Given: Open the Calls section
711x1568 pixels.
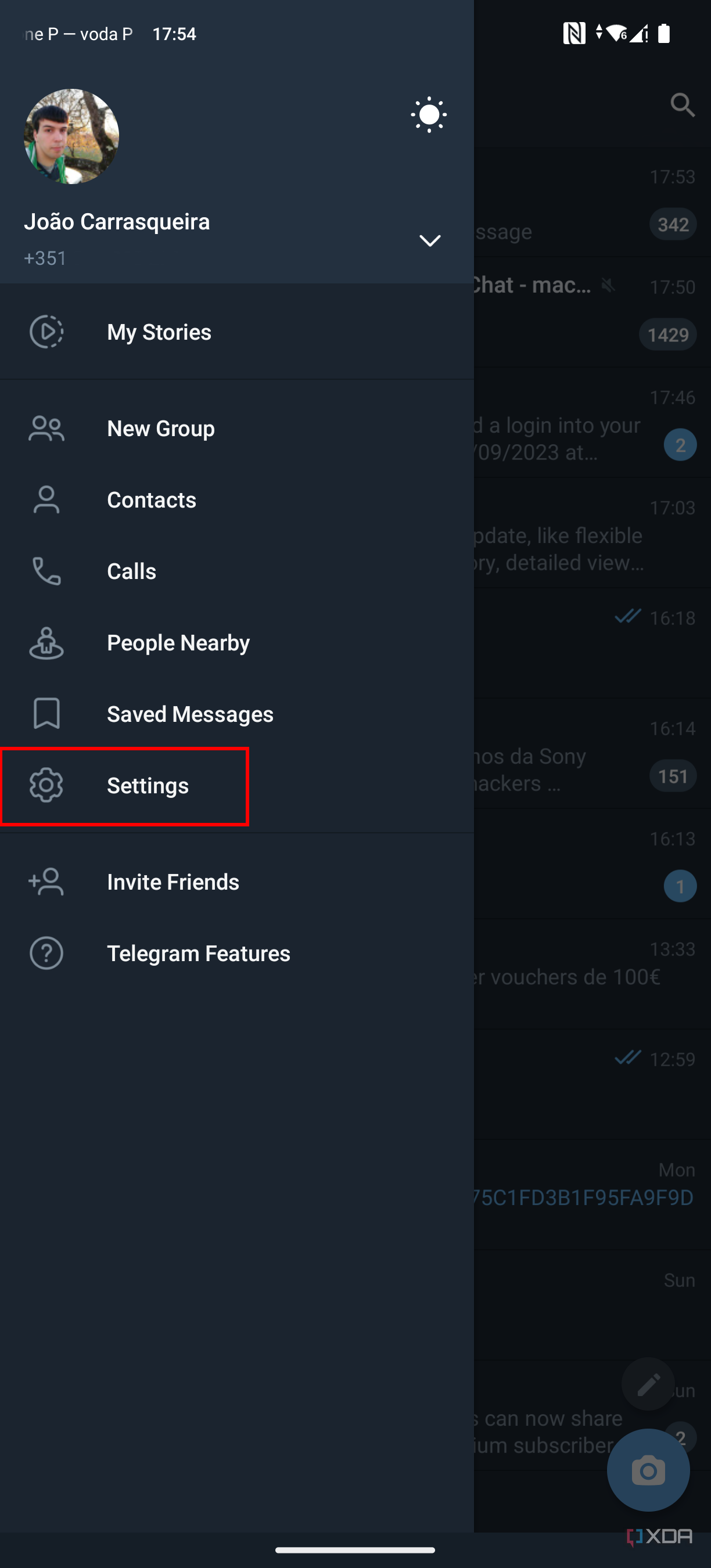Looking at the screenshot, I should (x=131, y=570).
